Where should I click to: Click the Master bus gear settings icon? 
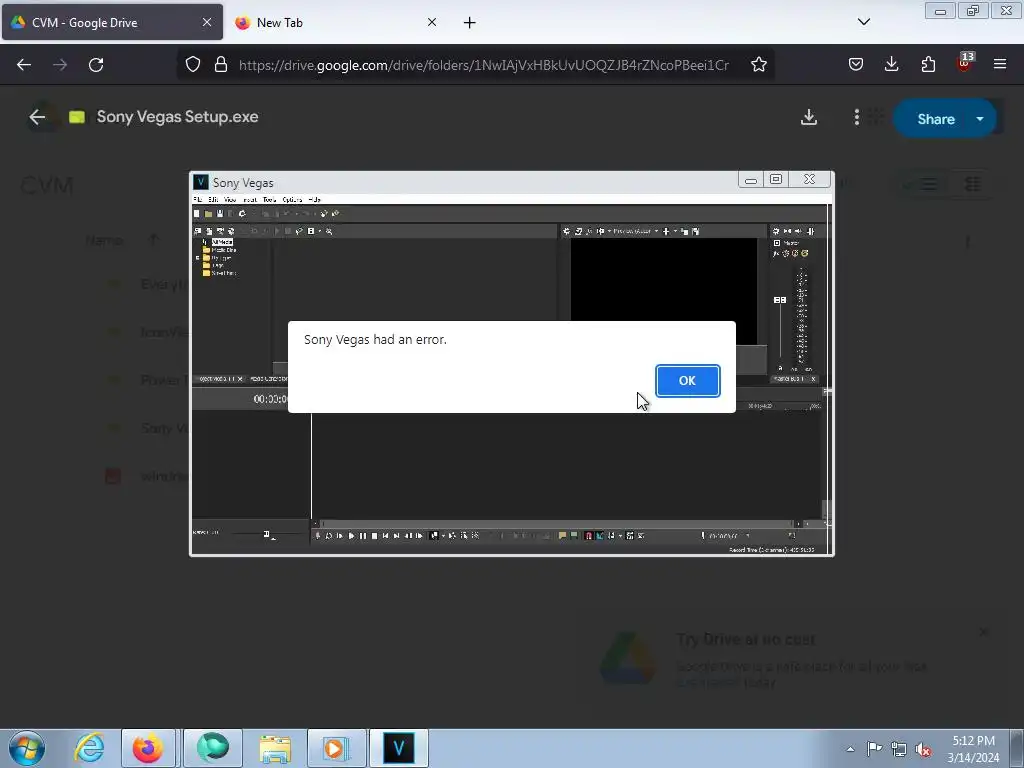pyautogui.click(x=776, y=231)
